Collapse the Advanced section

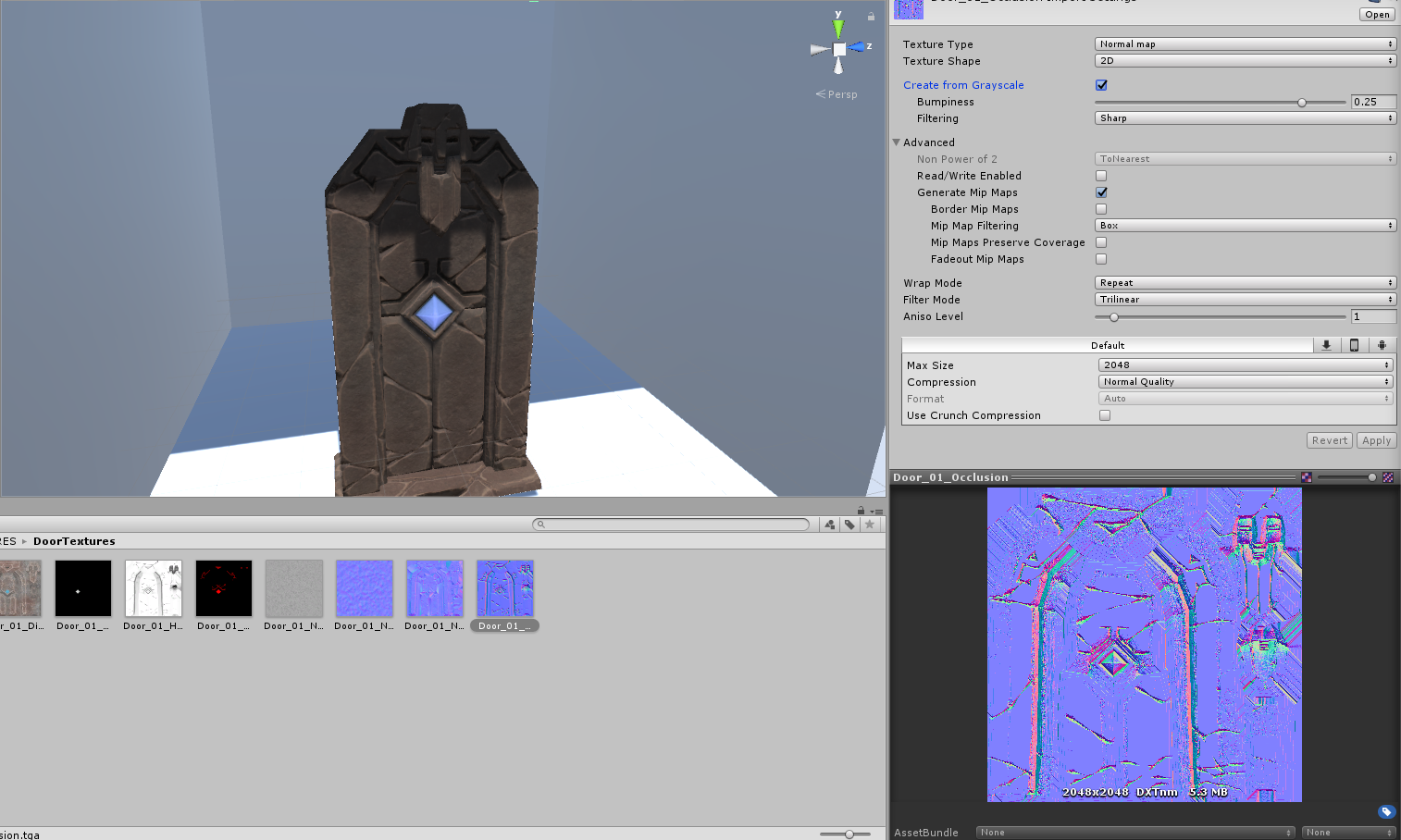click(897, 142)
